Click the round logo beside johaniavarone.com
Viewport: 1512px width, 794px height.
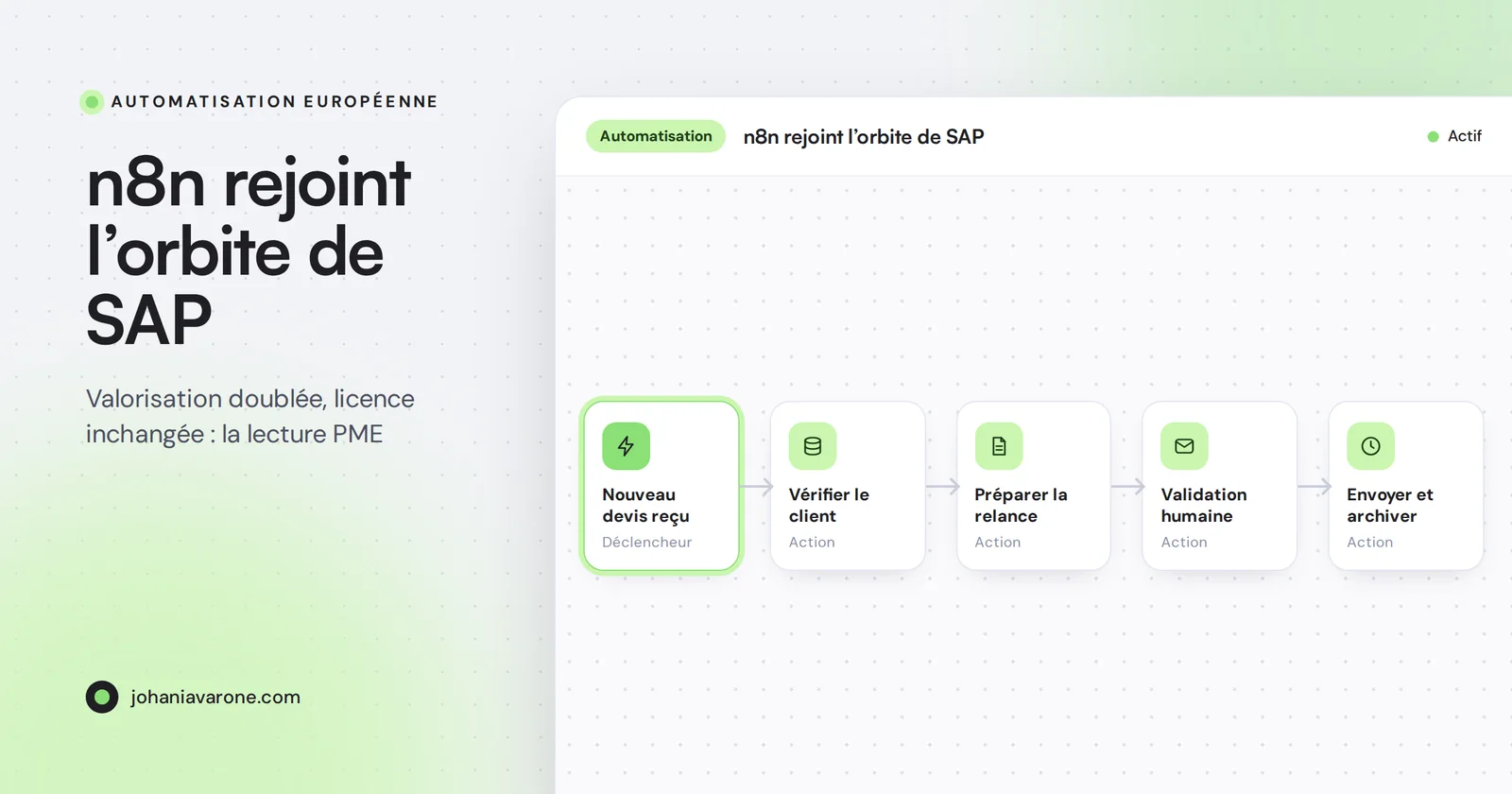(102, 697)
